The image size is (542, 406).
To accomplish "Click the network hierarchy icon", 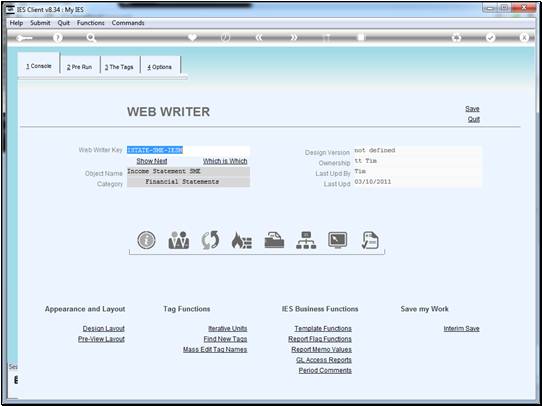I will (x=306, y=240).
